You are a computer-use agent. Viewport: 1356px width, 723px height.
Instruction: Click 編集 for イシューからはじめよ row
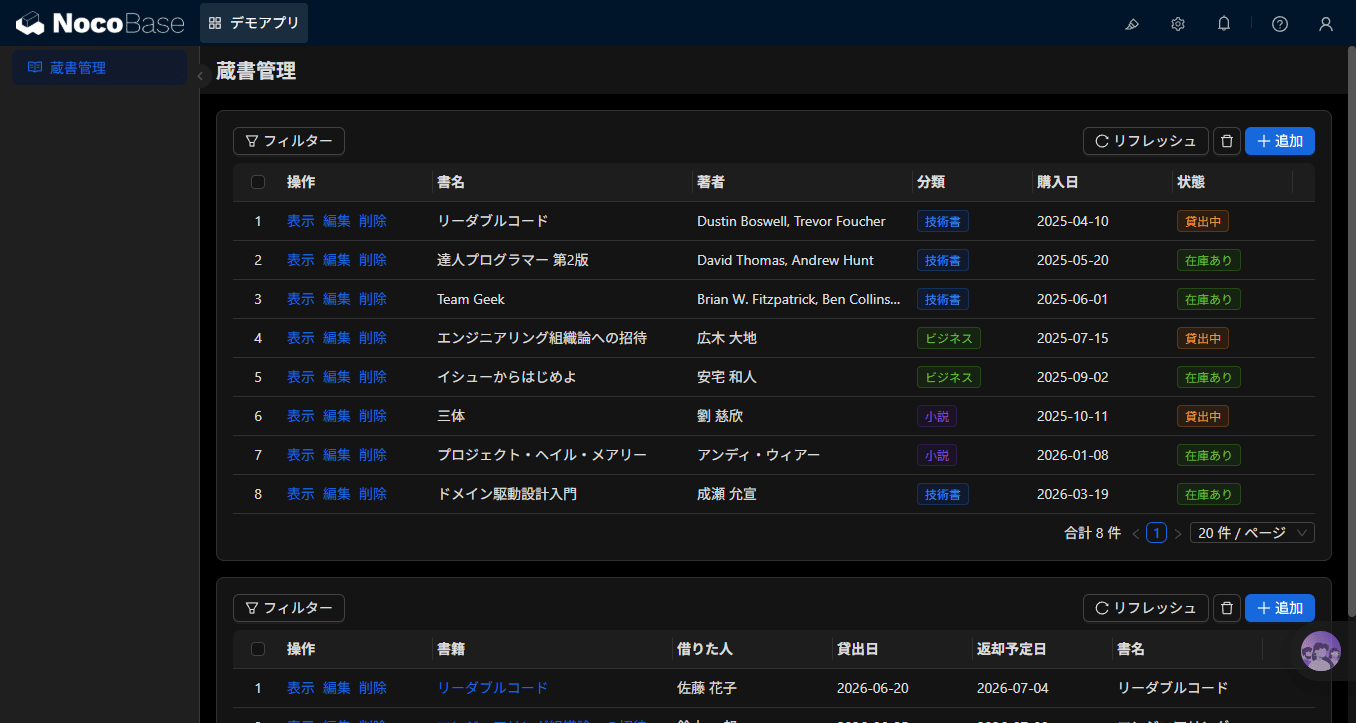337,377
